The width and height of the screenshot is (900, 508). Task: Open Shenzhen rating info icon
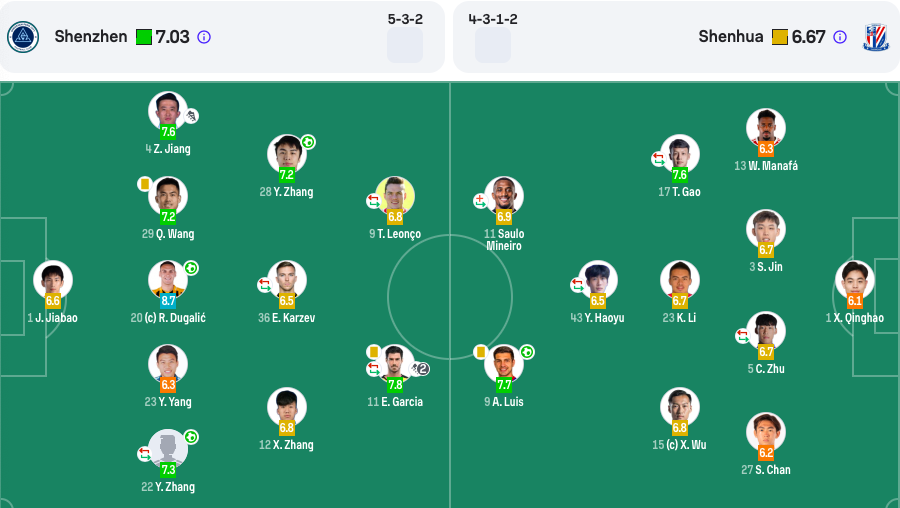pos(204,37)
